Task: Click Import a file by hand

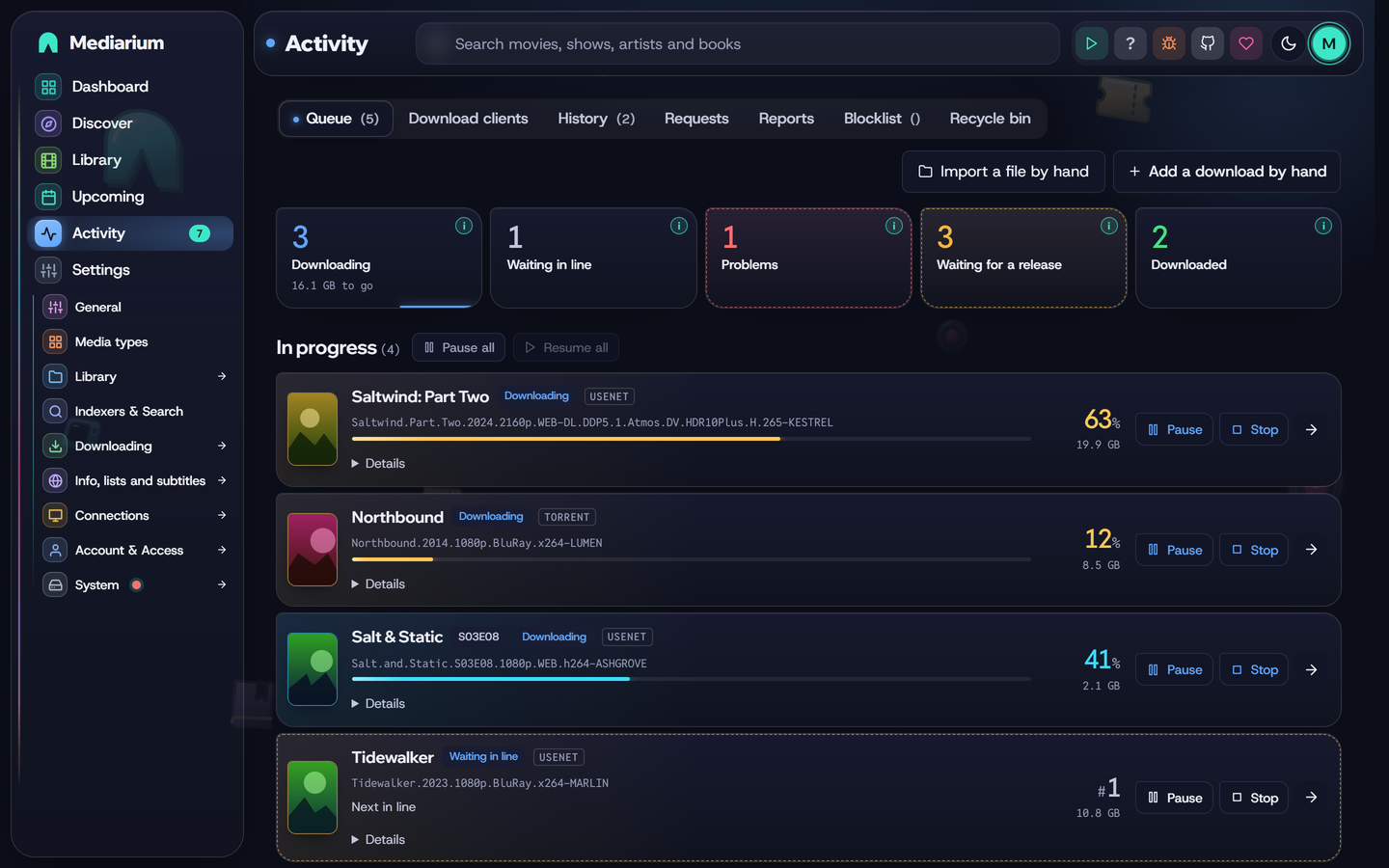Action: point(1003,172)
